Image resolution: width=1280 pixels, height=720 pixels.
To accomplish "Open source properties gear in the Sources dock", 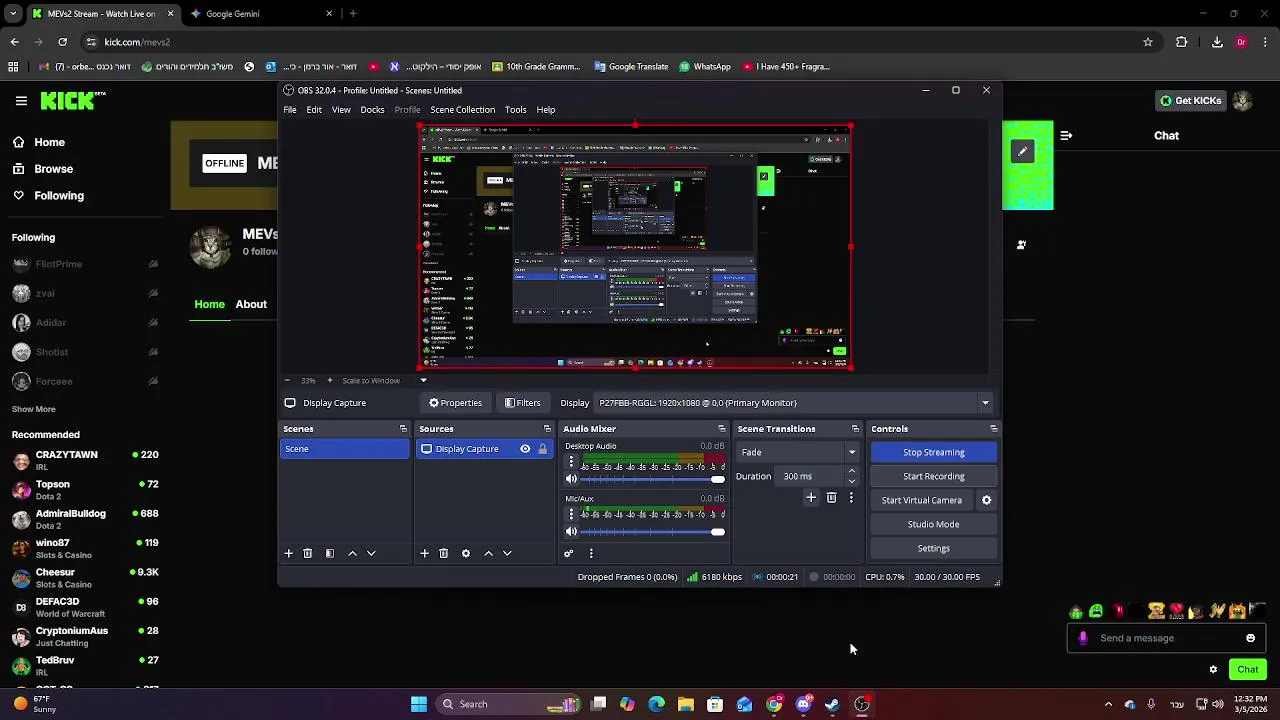I will [466, 553].
